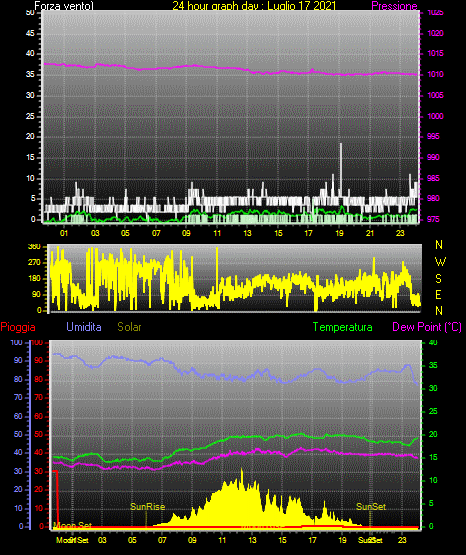Select red rain axis value 40

[x=39, y=452]
